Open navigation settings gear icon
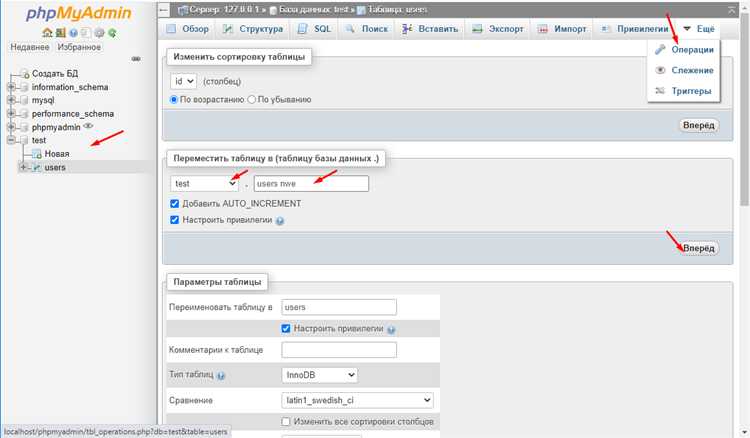750x438 pixels. tap(99, 33)
